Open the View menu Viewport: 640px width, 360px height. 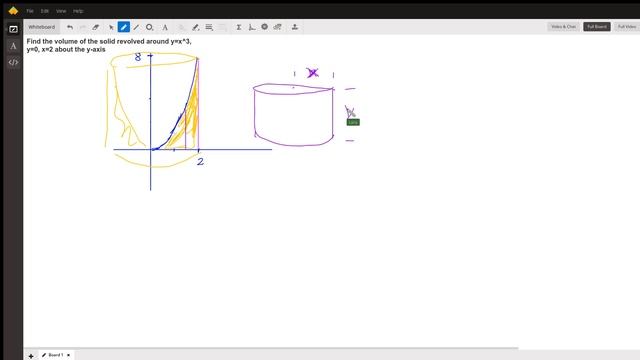61,11
